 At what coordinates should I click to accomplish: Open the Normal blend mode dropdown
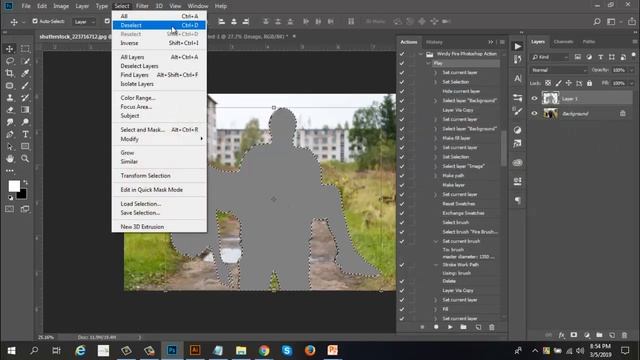(x=559, y=70)
